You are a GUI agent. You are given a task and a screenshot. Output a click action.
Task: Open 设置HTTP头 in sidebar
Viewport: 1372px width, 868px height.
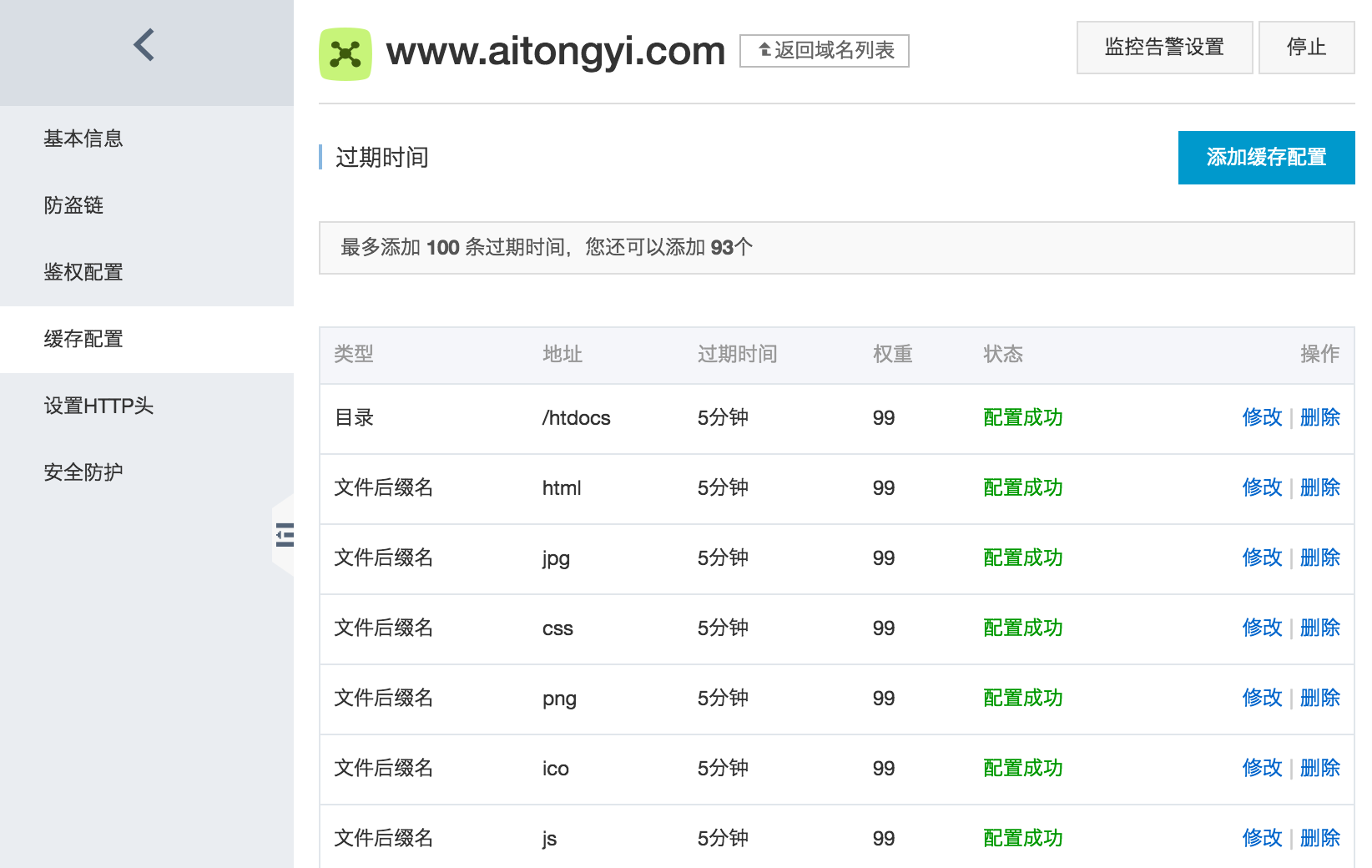tap(147, 406)
